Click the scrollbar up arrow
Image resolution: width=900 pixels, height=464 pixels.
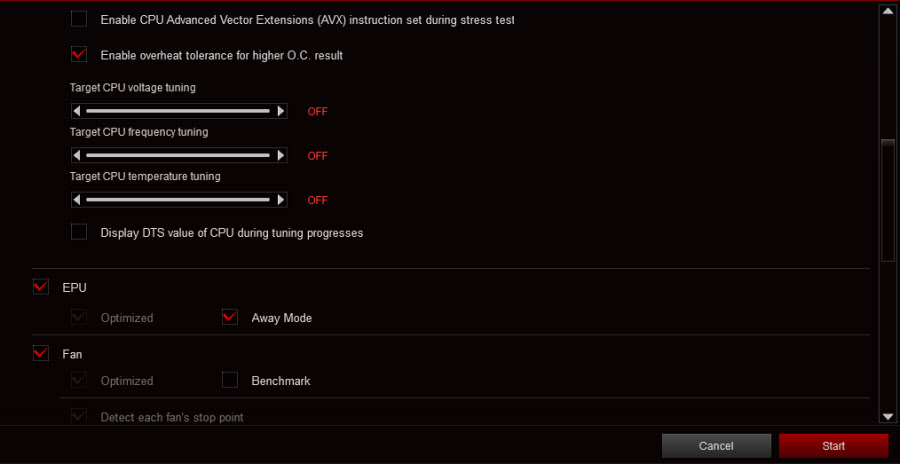pos(888,11)
